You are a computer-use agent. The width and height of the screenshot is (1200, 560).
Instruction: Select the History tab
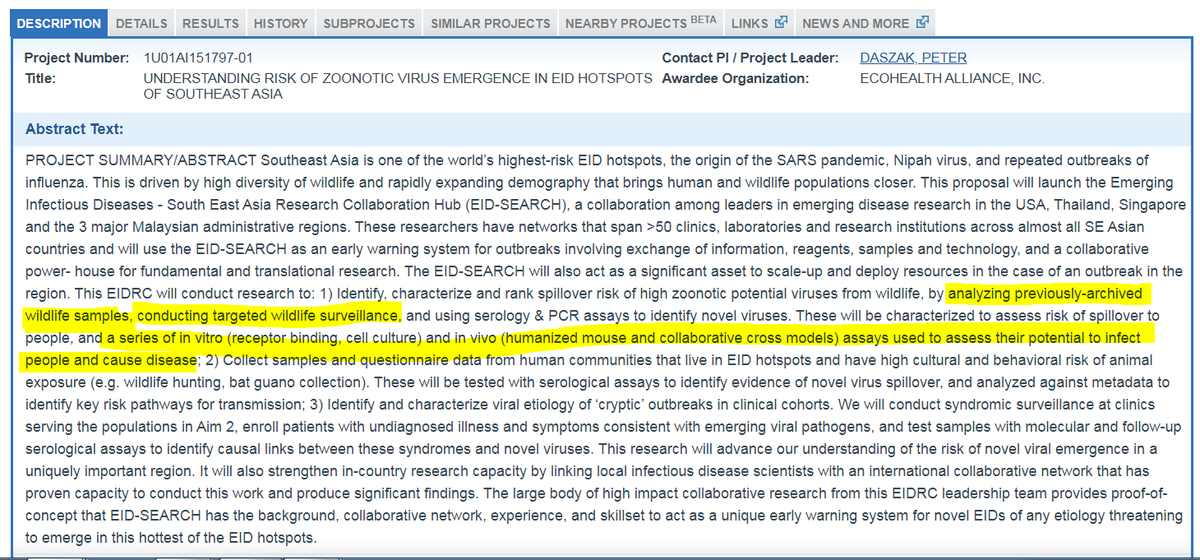[280, 23]
